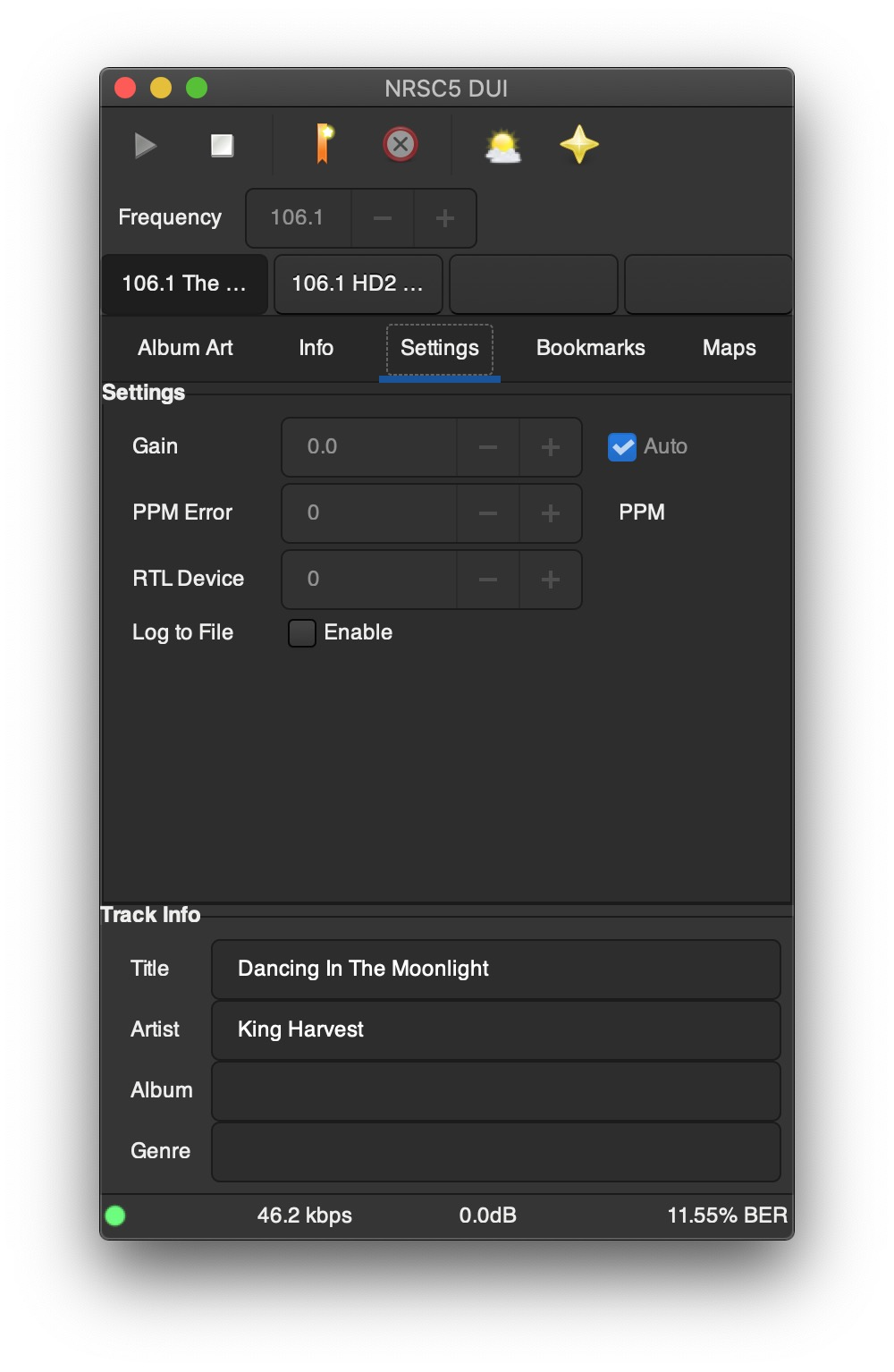Decrease frequency with the minus stepper
894x1372 pixels.
383,218
